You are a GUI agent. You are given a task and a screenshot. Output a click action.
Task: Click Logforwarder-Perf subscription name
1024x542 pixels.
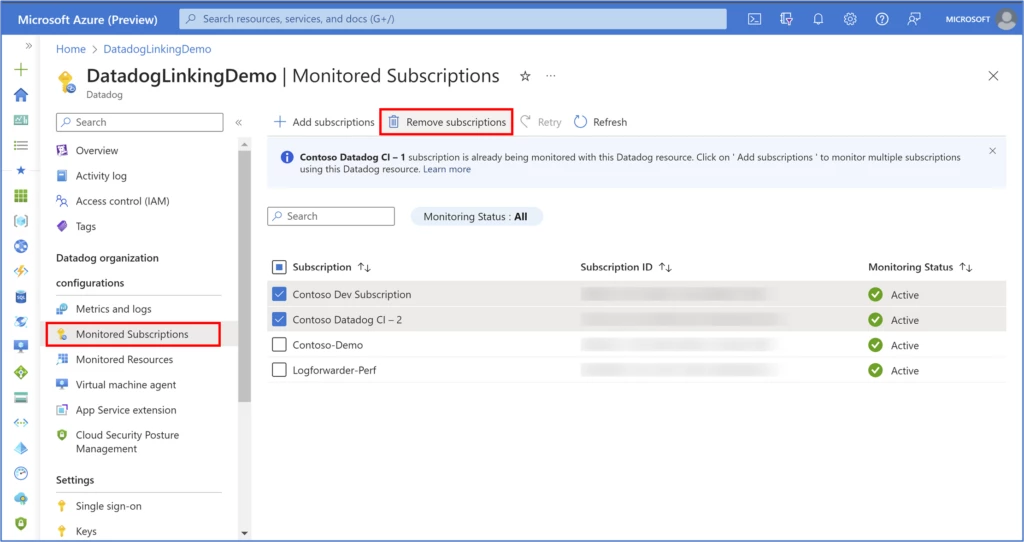(x=334, y=370)
